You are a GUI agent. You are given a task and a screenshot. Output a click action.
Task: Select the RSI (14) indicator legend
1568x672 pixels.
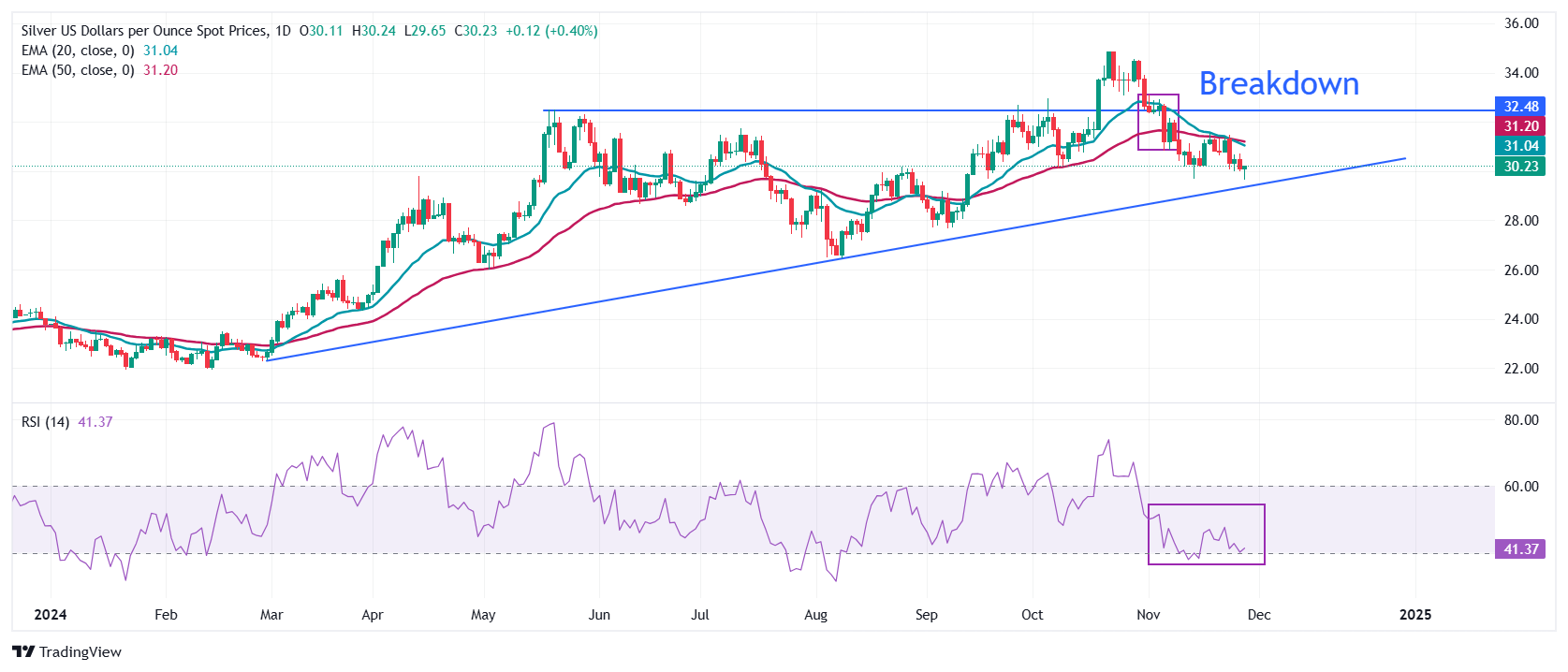point(45,422)
